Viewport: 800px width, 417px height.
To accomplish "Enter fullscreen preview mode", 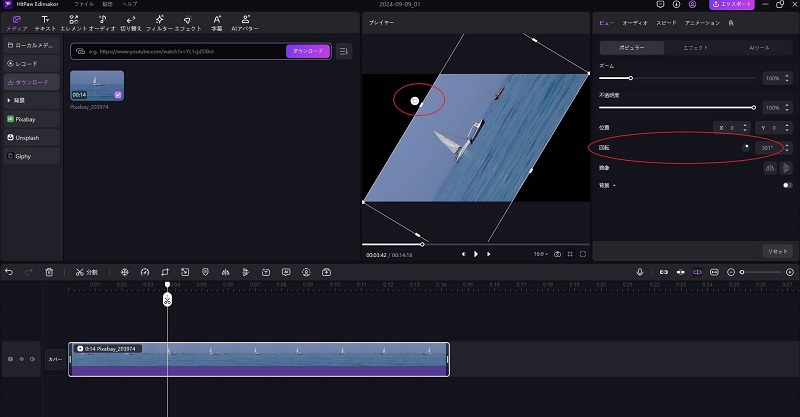I will click(x=583, y=254).
